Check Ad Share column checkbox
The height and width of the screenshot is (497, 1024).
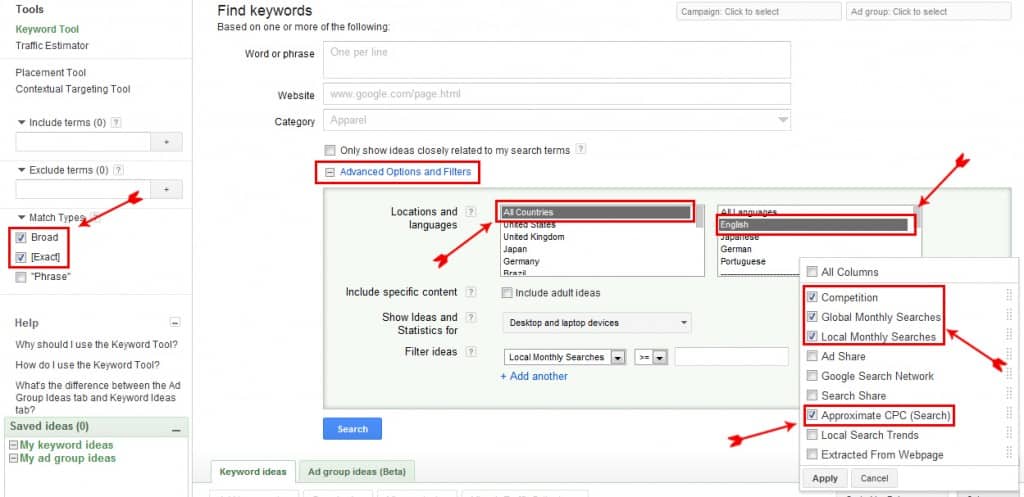(812, 356)
